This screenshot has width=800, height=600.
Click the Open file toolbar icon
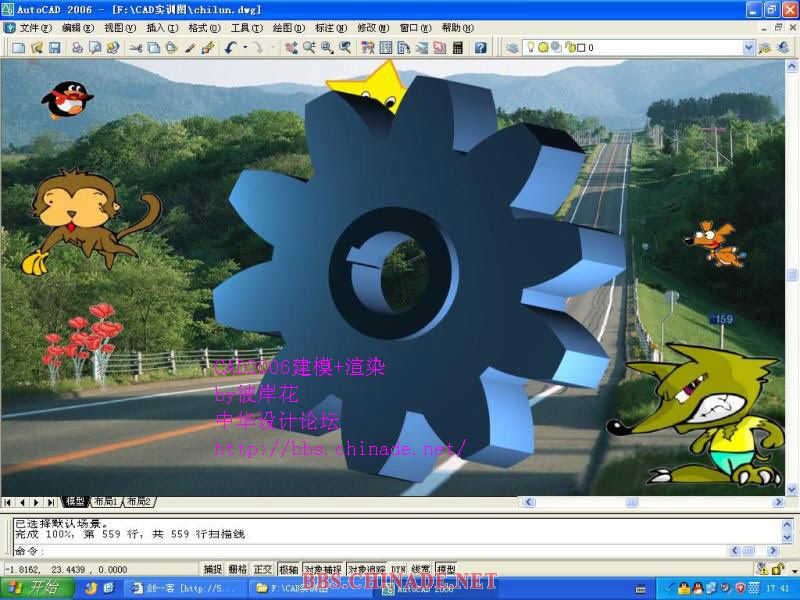click(37, 47)
